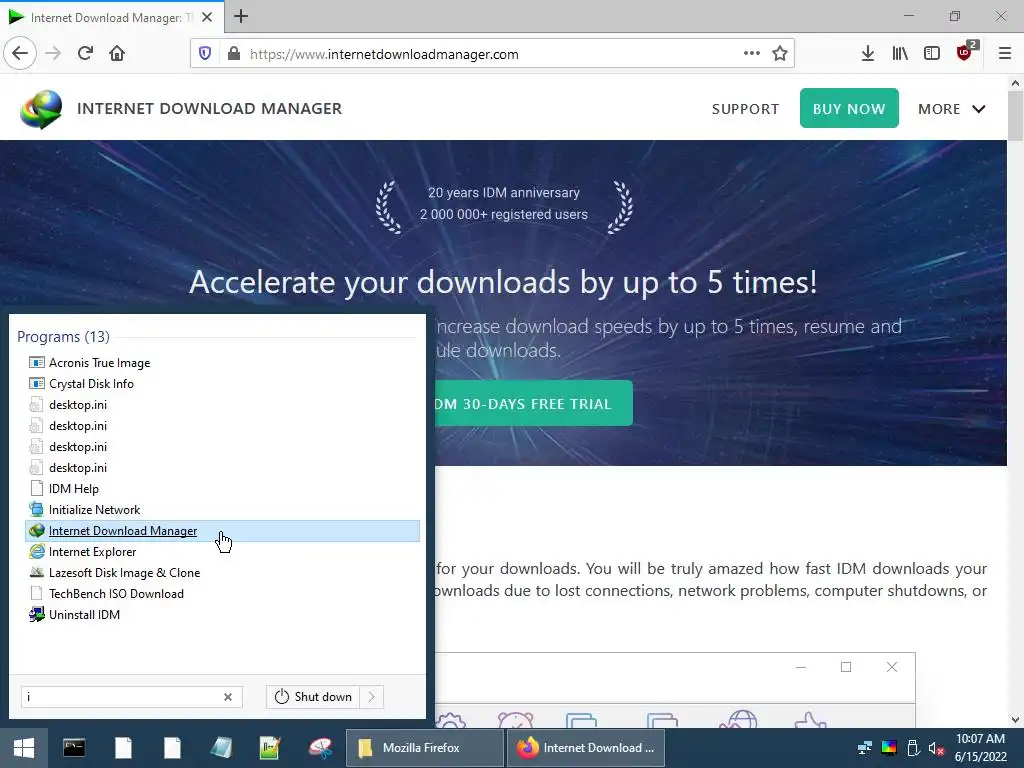Open Firefox hamburger application menu
1024x768 pixels.
pyautogui.click(x=1005, y=54)
